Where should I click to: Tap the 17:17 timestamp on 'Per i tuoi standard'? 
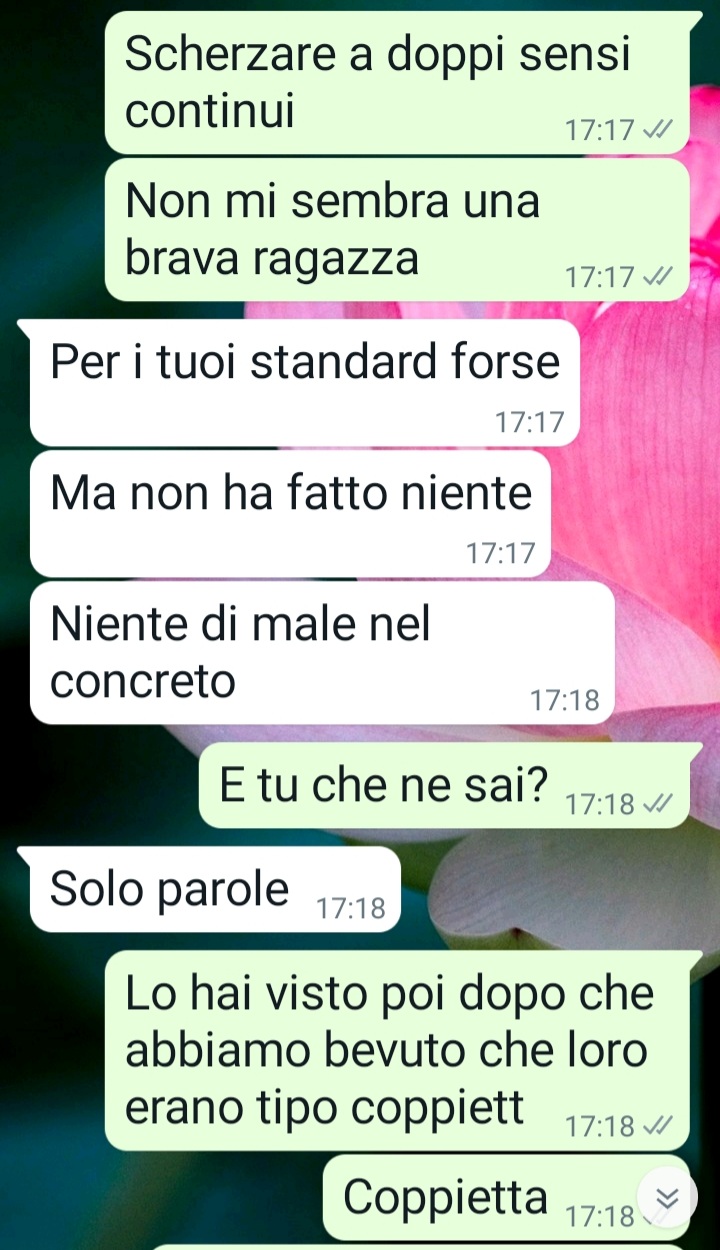coord(530,423)
